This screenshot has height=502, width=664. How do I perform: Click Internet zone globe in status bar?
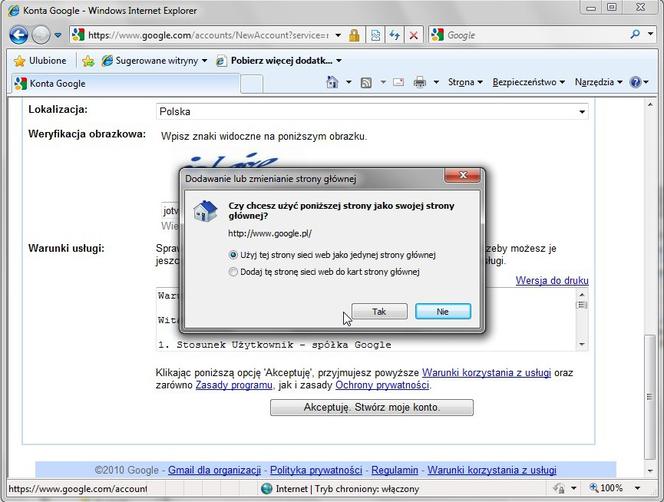267,488
